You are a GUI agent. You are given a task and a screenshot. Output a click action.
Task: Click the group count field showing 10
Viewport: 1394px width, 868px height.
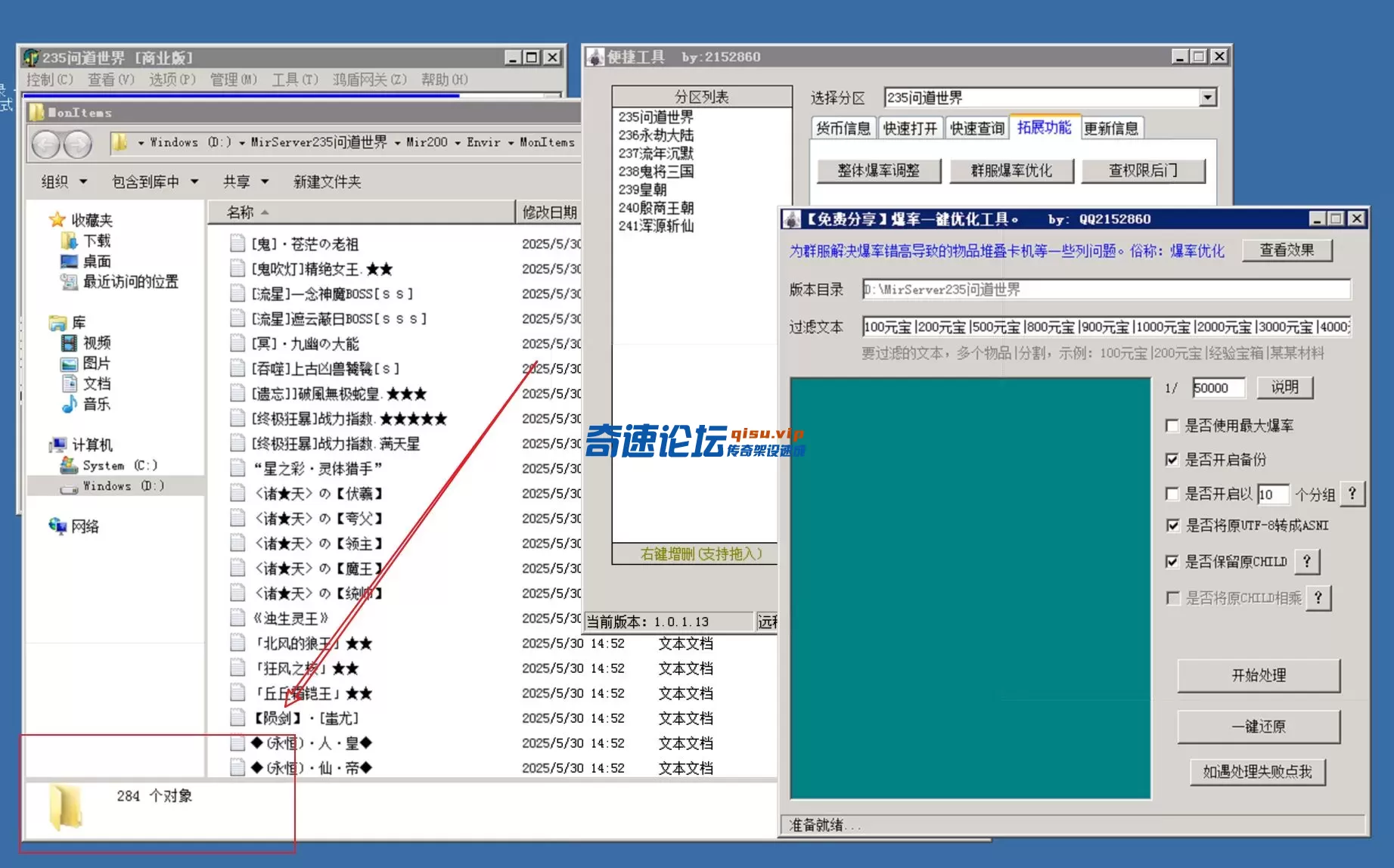pyautogui.click(x=1272, y=494)
